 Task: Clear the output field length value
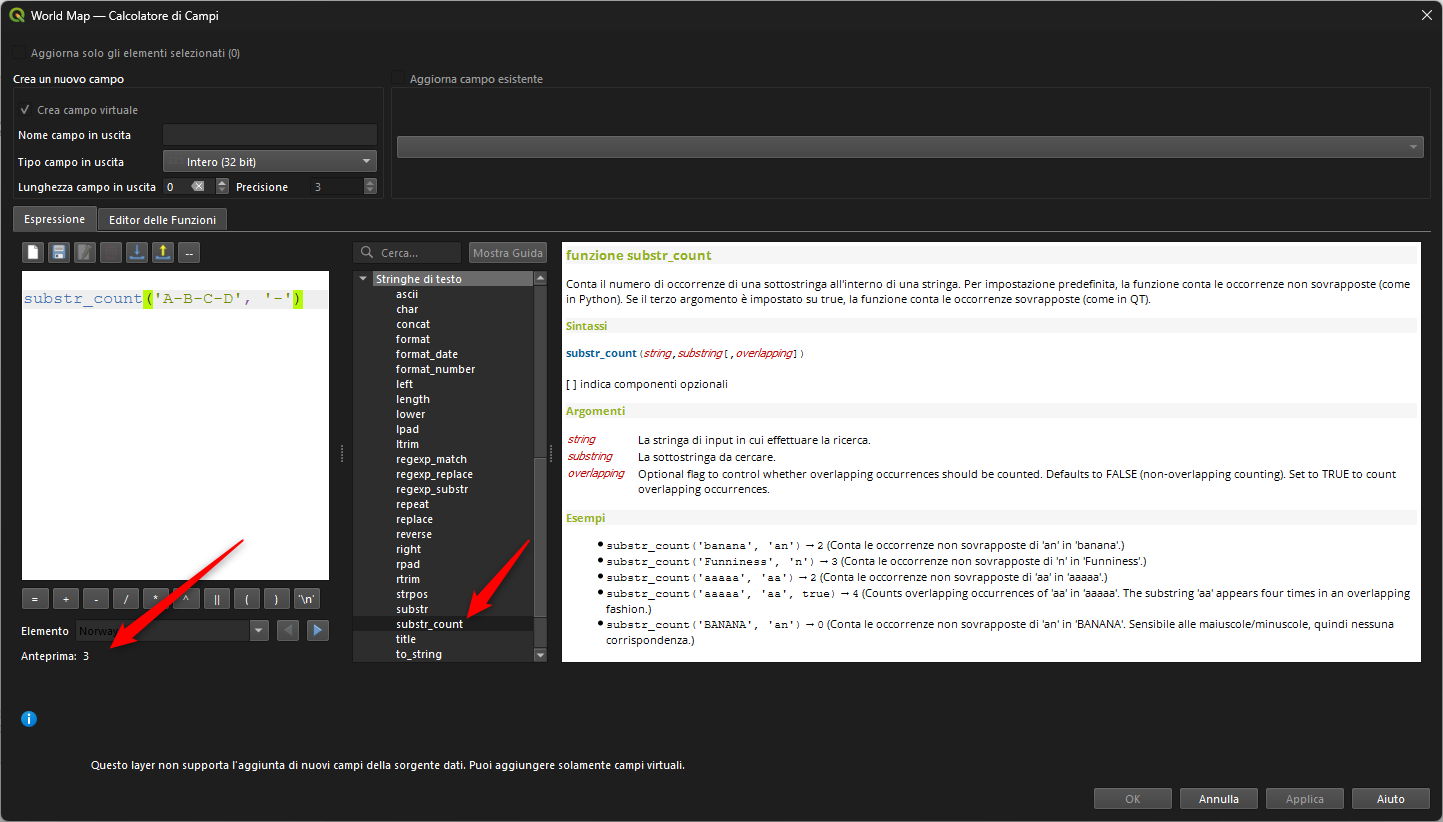point(198,187)
